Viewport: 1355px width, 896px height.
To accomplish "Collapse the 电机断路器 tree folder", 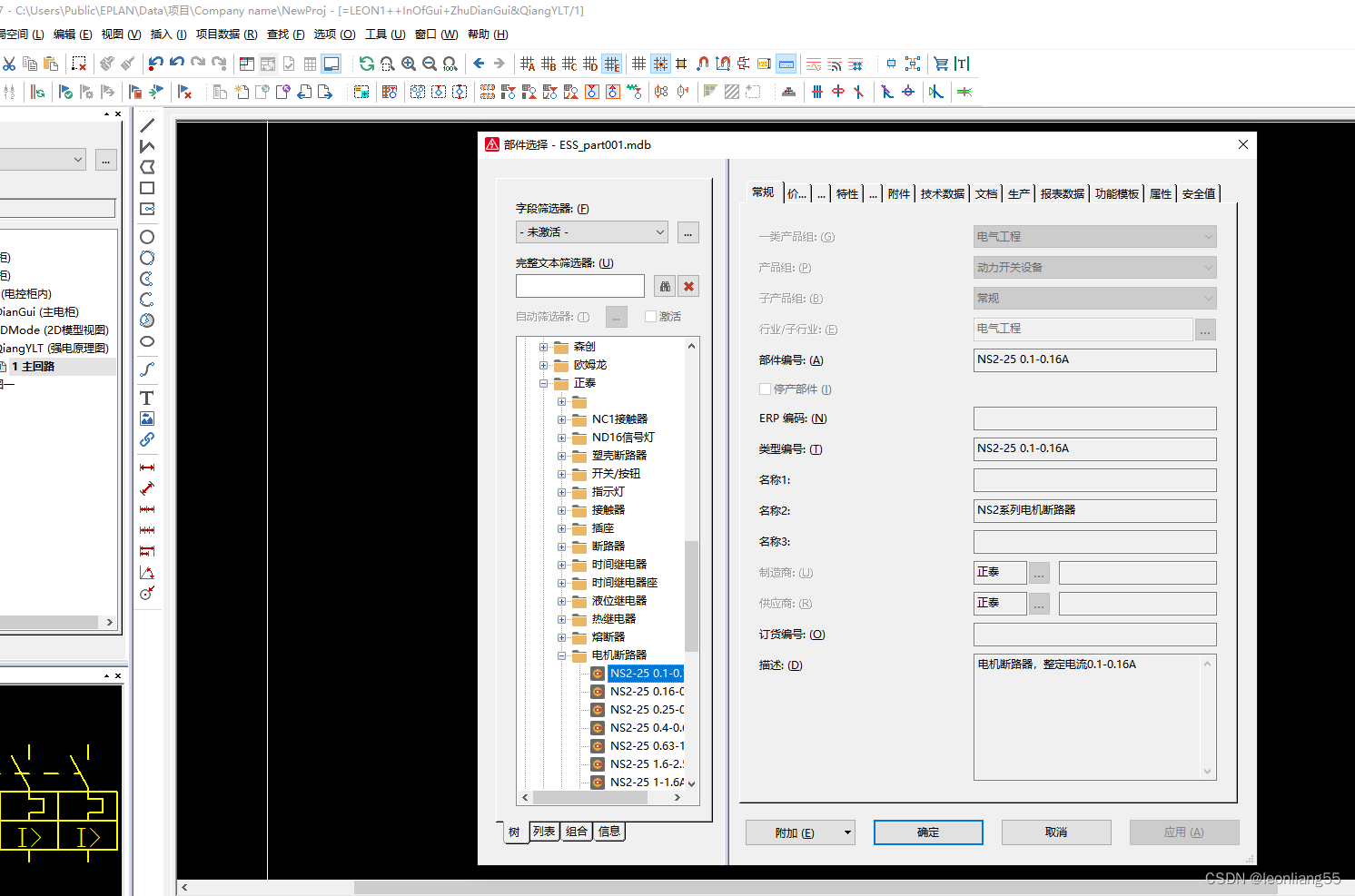I will (x=561, y=655).
